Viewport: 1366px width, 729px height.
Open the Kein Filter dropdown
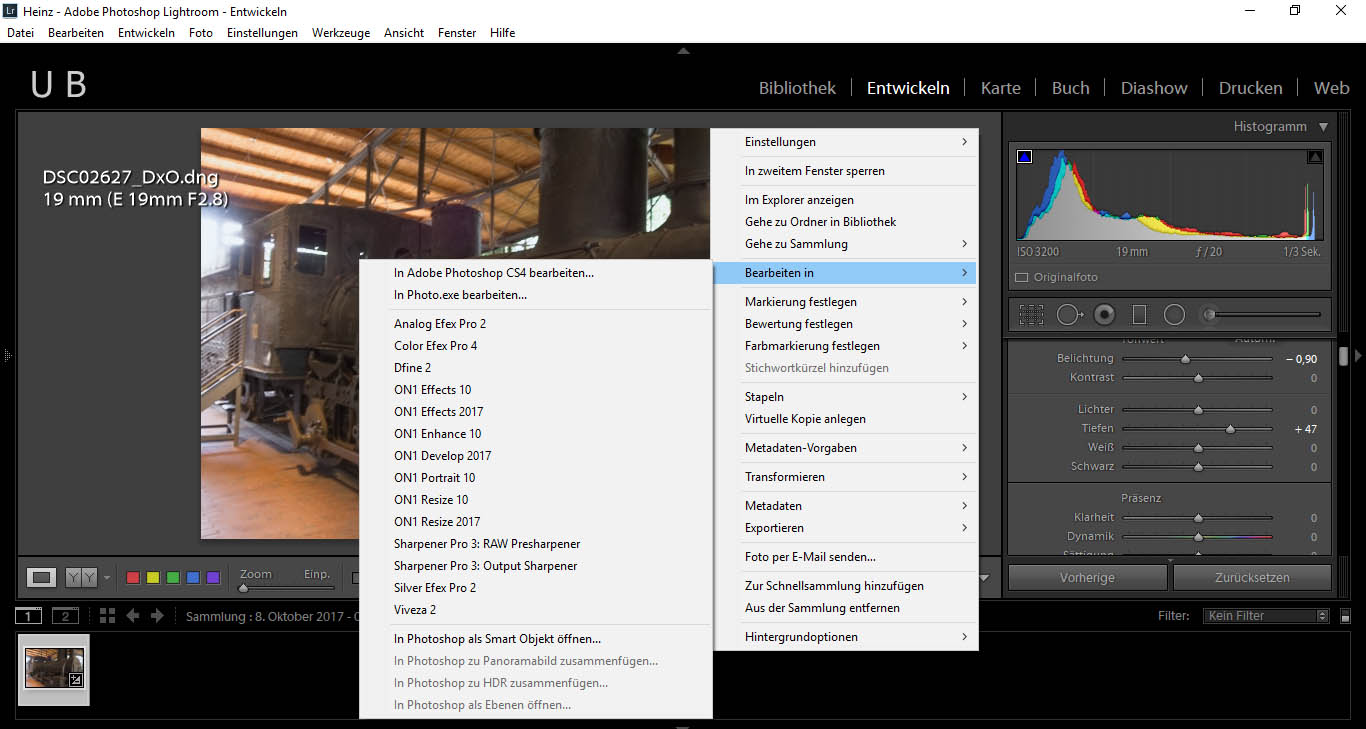click(1267, 616)
